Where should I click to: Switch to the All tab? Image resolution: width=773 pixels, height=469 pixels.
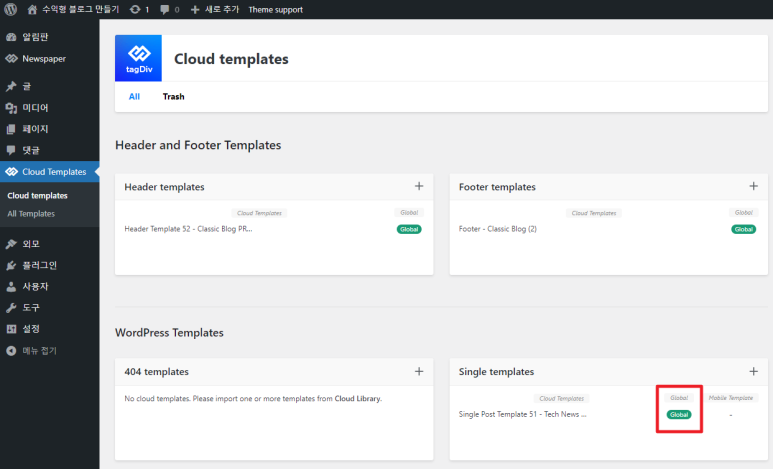point(134,97)
